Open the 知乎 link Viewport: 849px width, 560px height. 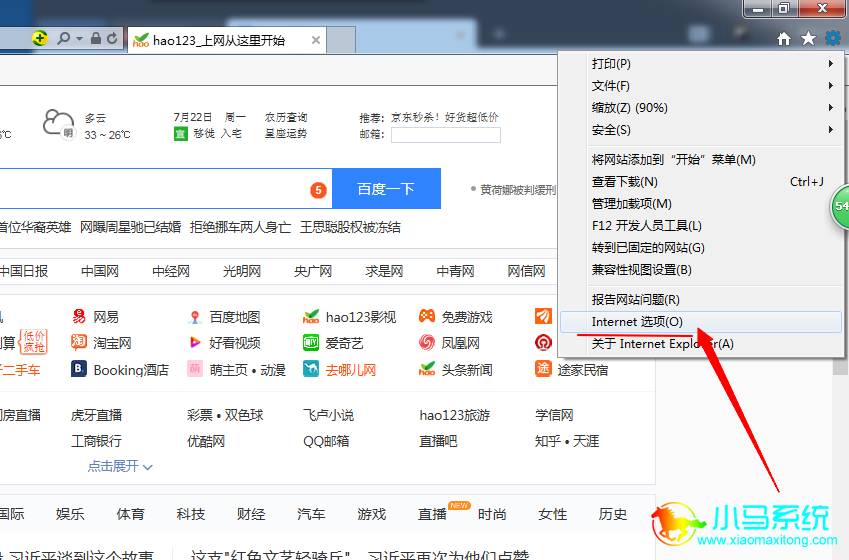click(x=547, y=441)
